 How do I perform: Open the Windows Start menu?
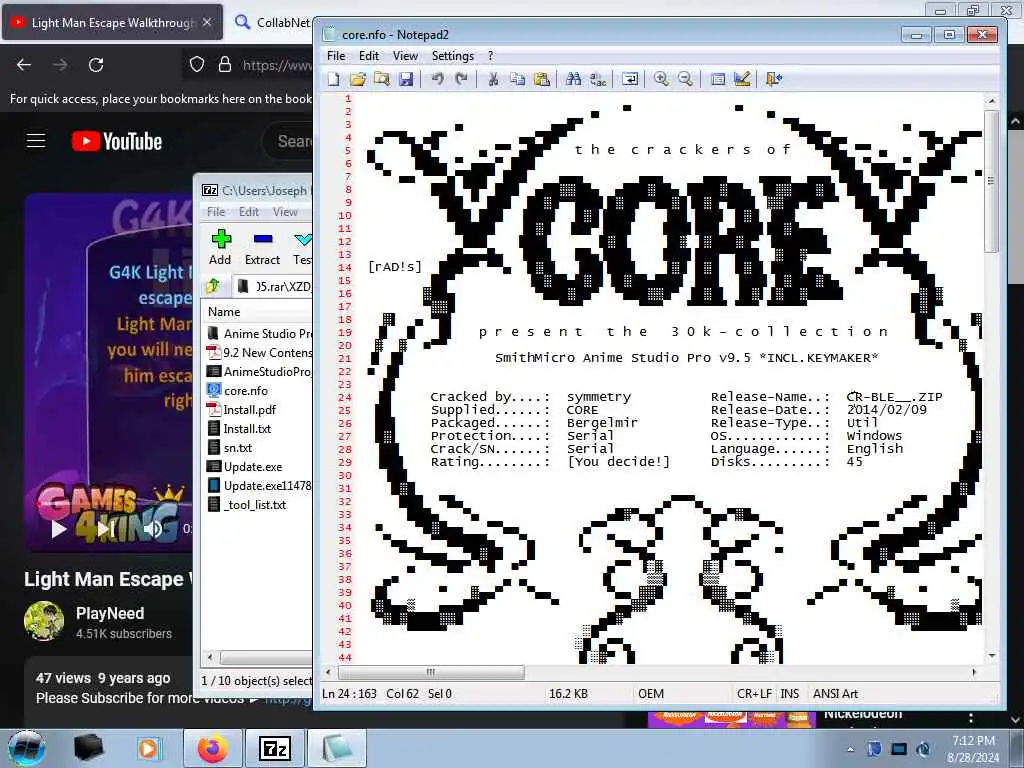(x=27, y=748)
